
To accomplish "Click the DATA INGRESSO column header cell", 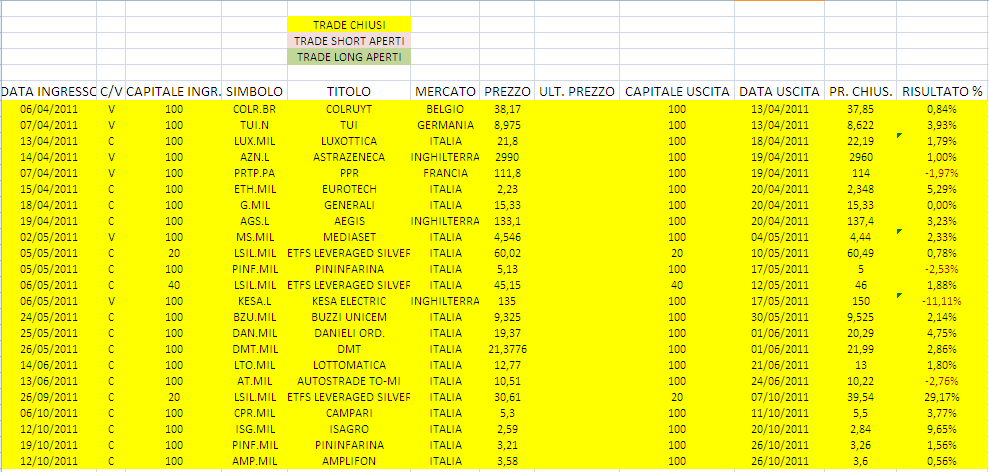I will [48, 91].
